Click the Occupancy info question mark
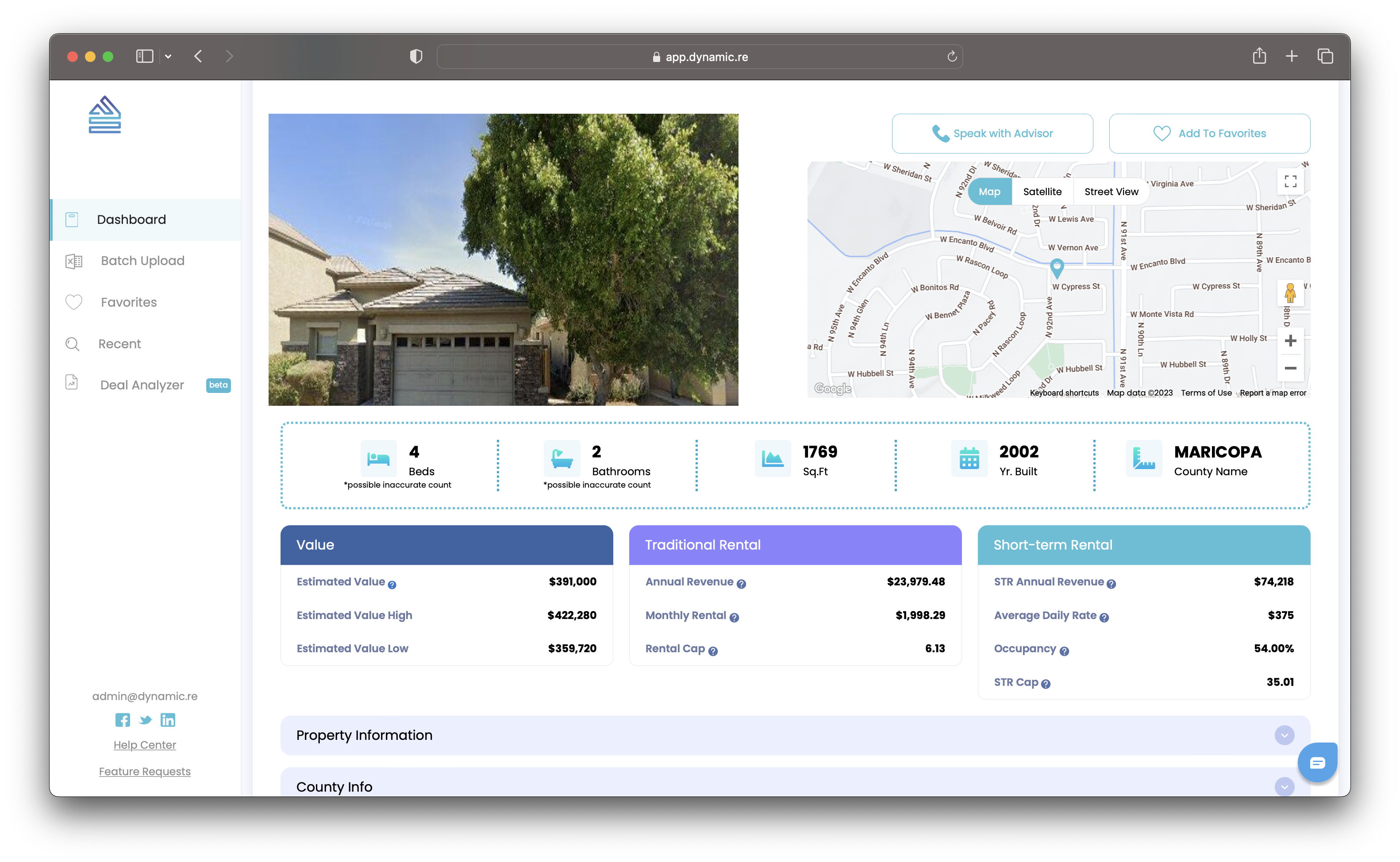The image size is (1400, 862). click(1064, 651)
